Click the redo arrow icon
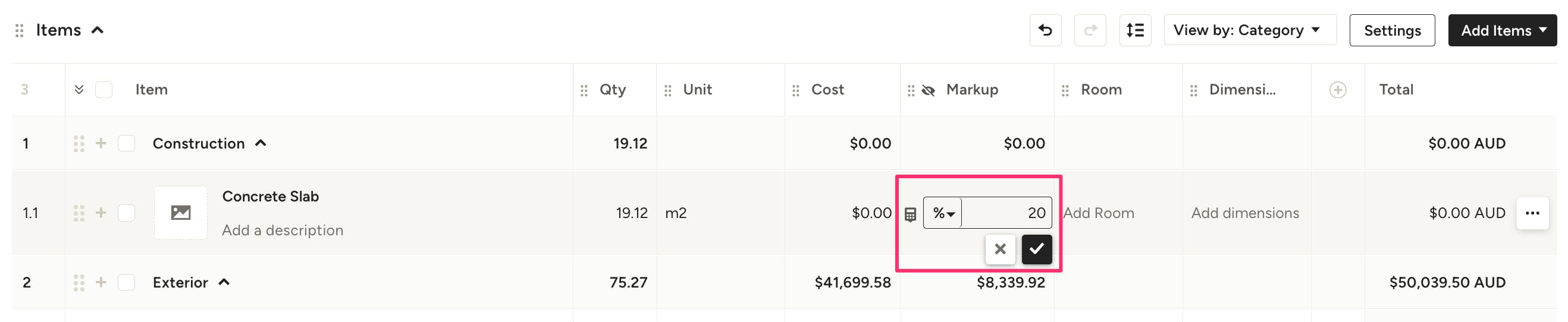The height and width of the screenshot is (322, 1568). pyautogui.click(x=1090, y=30)
